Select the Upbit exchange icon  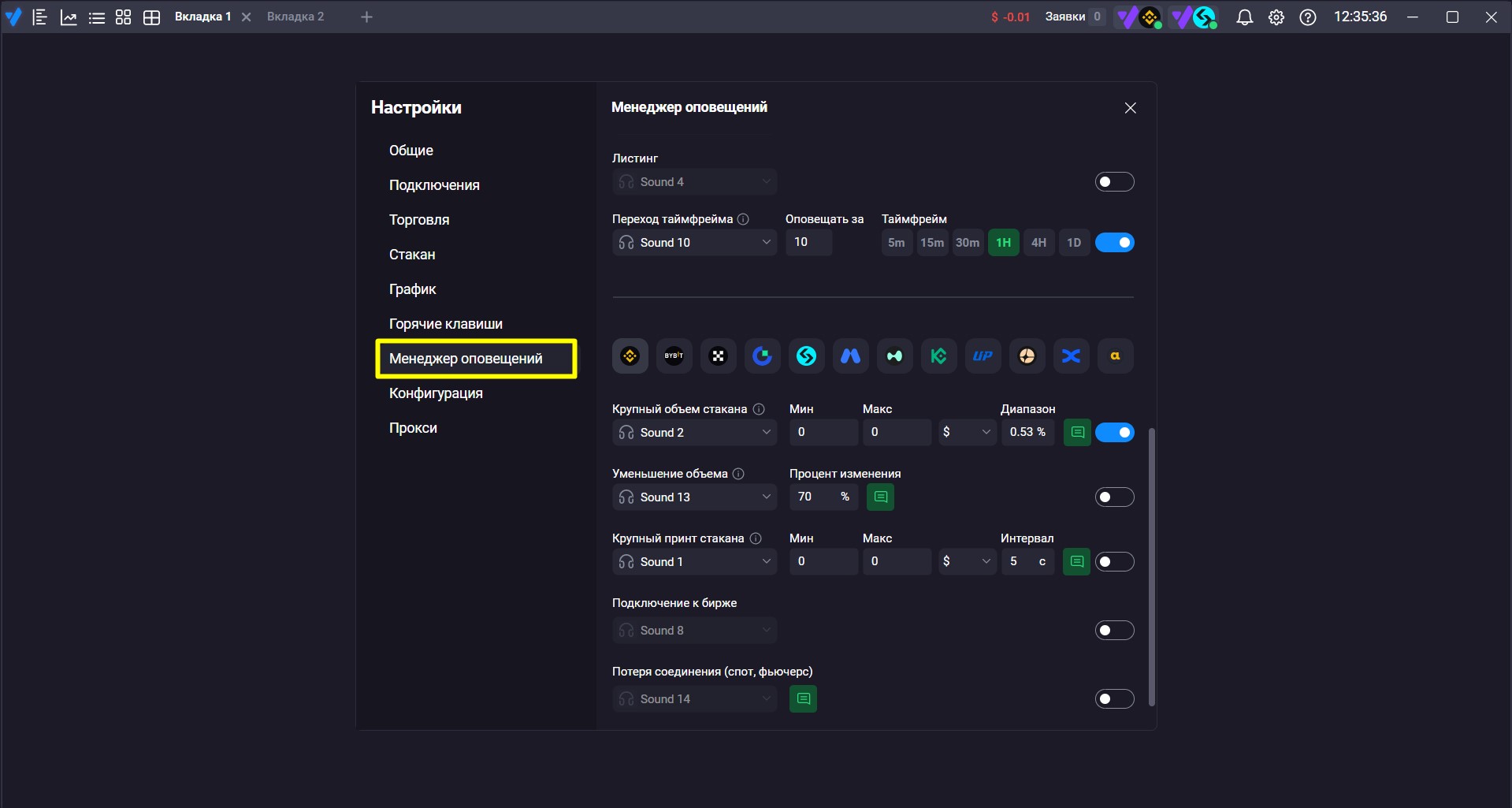pyautogui.click(x=983, y=356)
